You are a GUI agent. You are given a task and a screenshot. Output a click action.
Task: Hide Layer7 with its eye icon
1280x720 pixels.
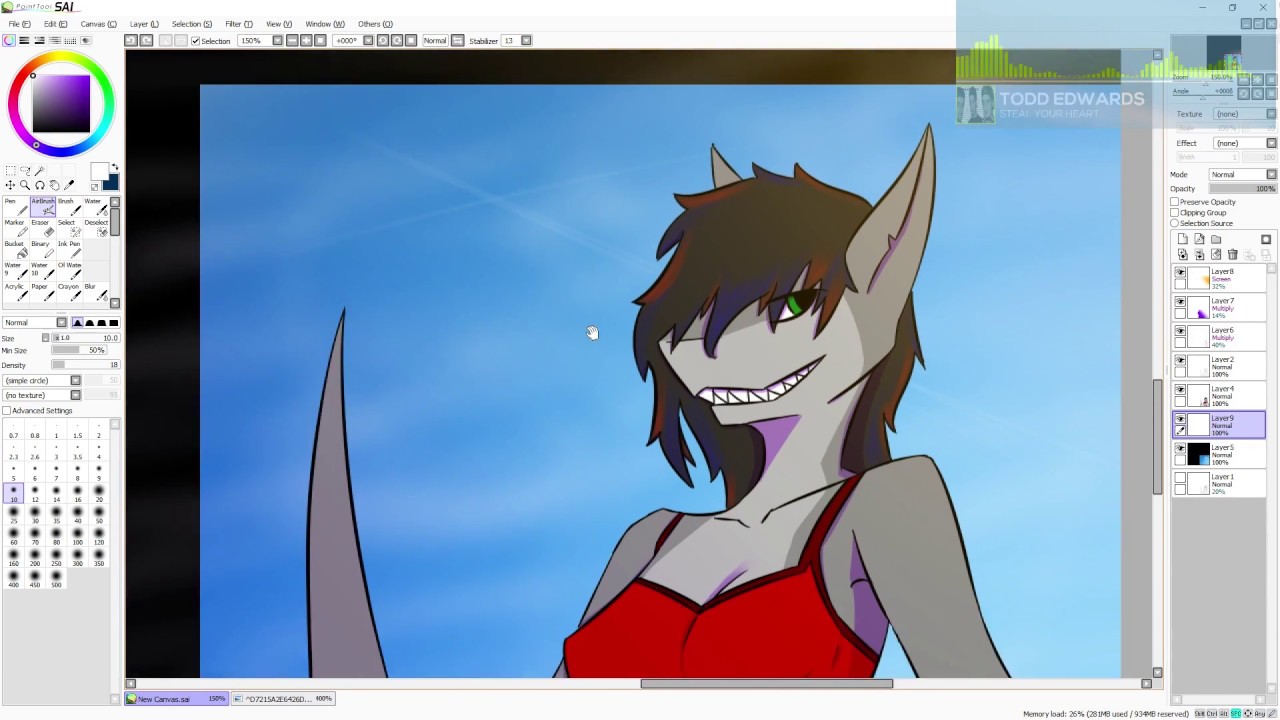(1180, 302)
